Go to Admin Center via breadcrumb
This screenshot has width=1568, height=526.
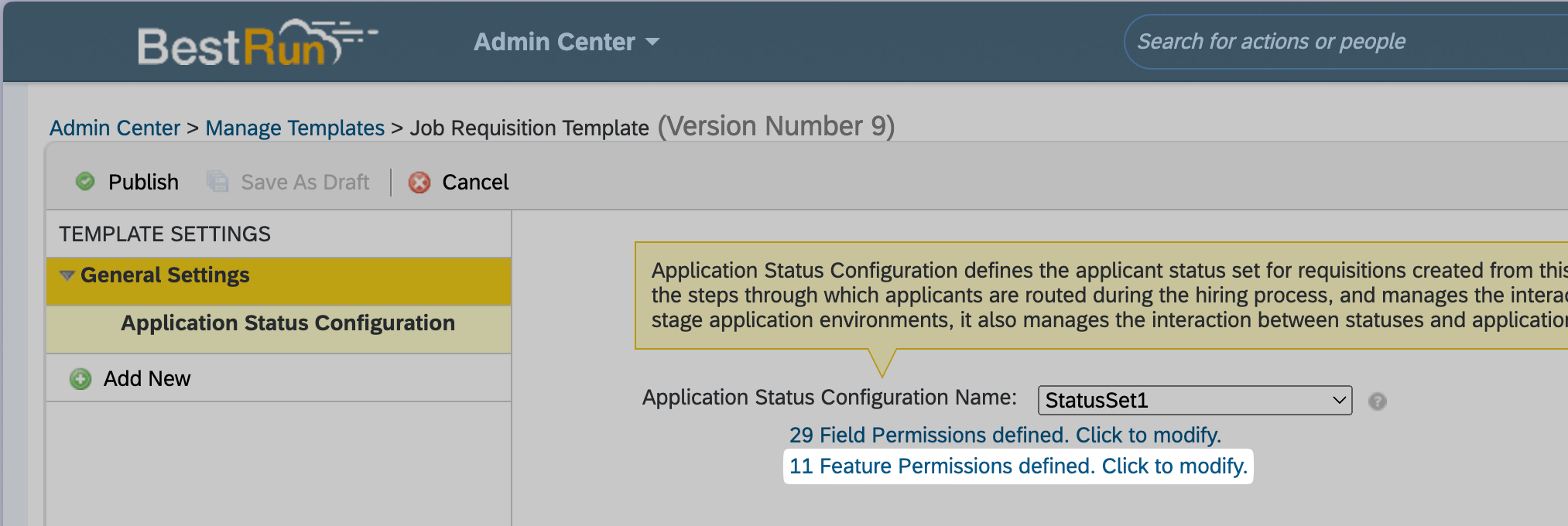(x=115, y=128)
